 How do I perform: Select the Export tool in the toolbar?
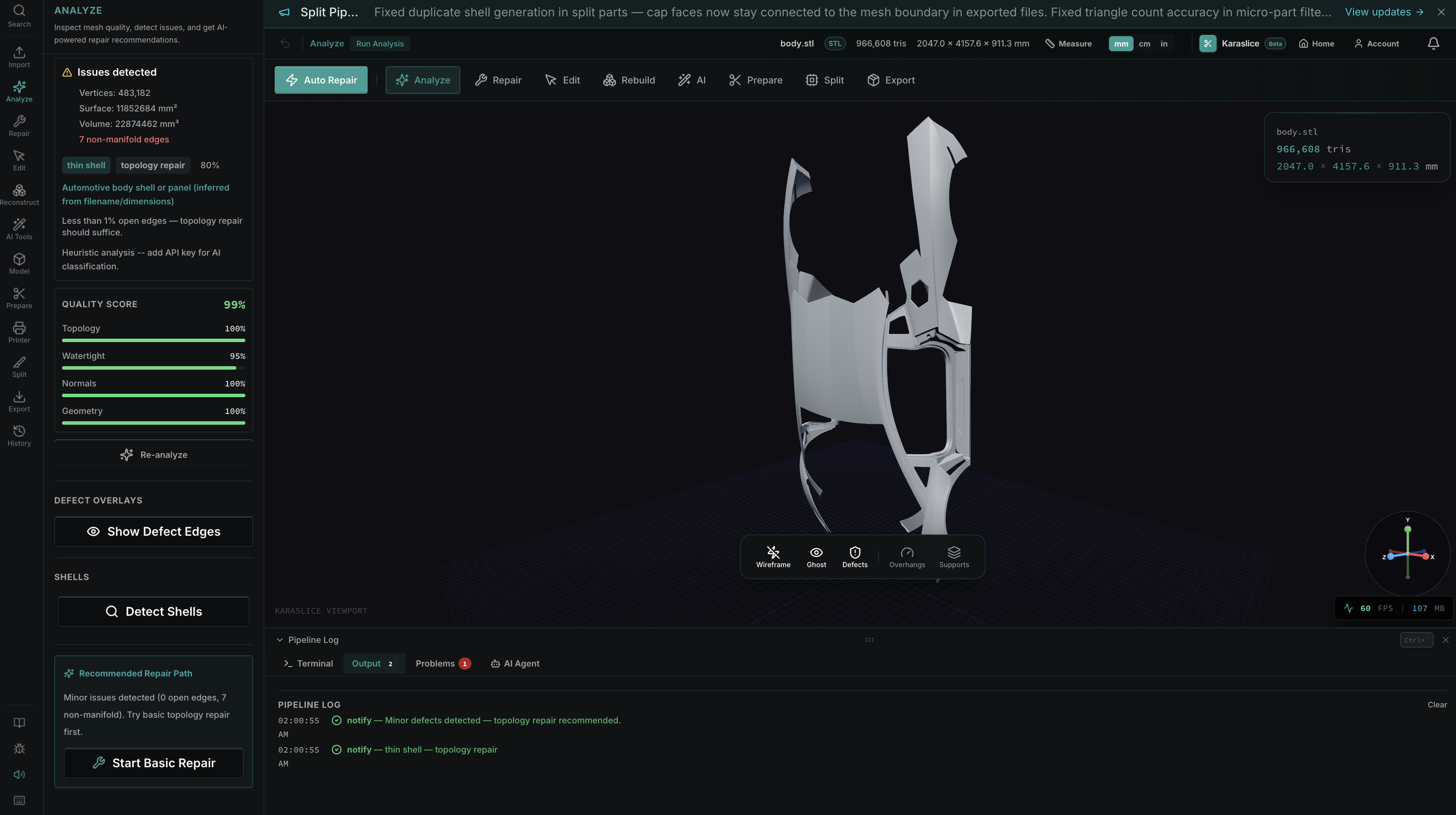891,80
